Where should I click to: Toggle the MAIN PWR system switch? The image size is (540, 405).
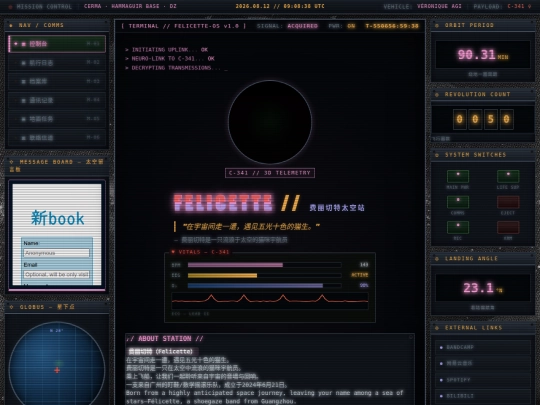pos(458,176)
